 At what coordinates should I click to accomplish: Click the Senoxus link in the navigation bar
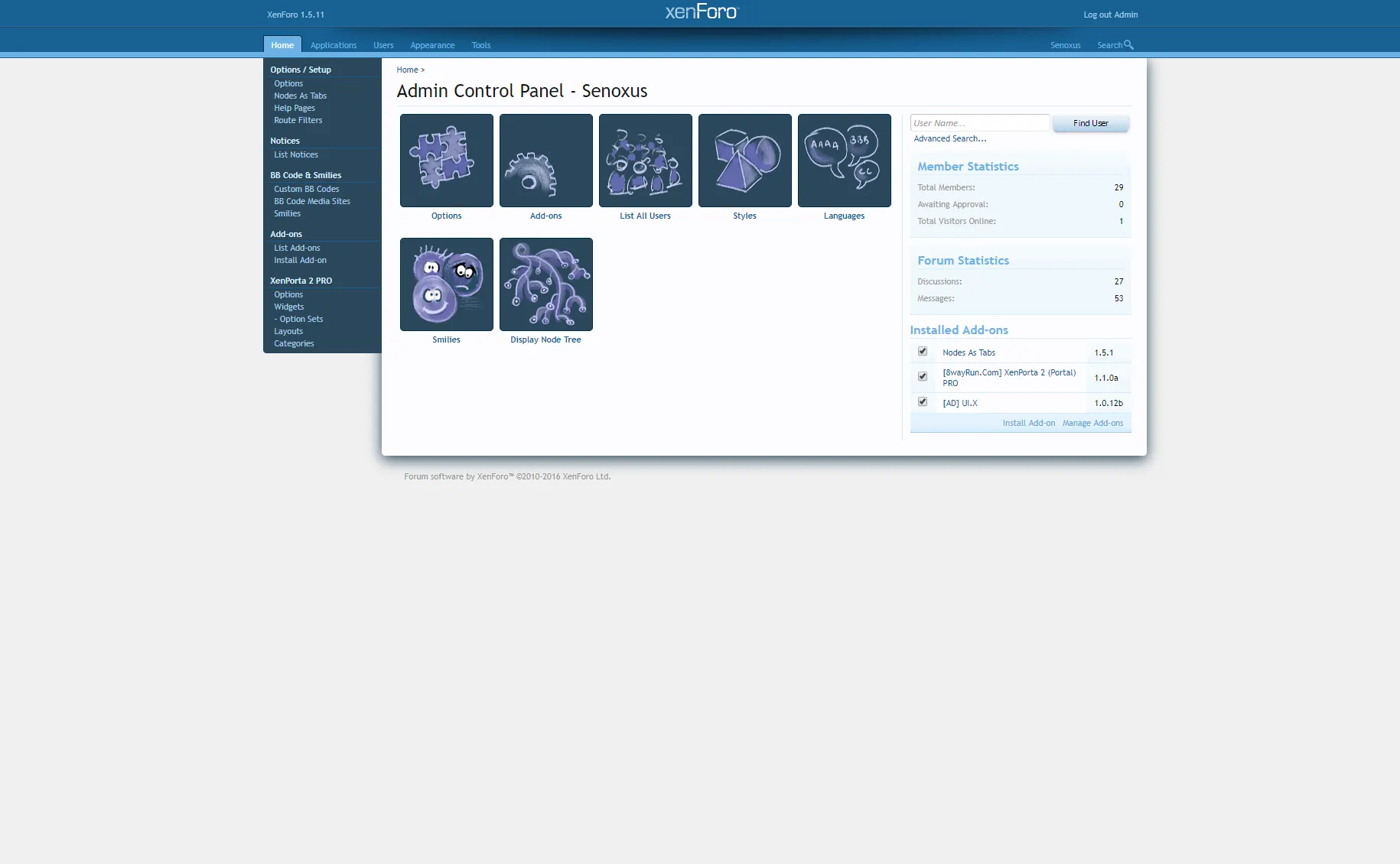pyautogui.click(x=1066, y=45)
